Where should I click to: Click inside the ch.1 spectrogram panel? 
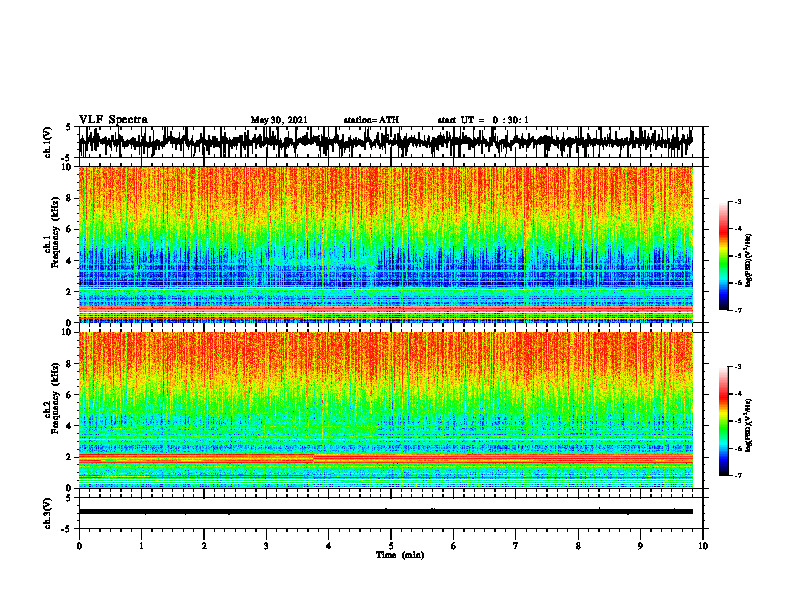[x=385, y=244]
